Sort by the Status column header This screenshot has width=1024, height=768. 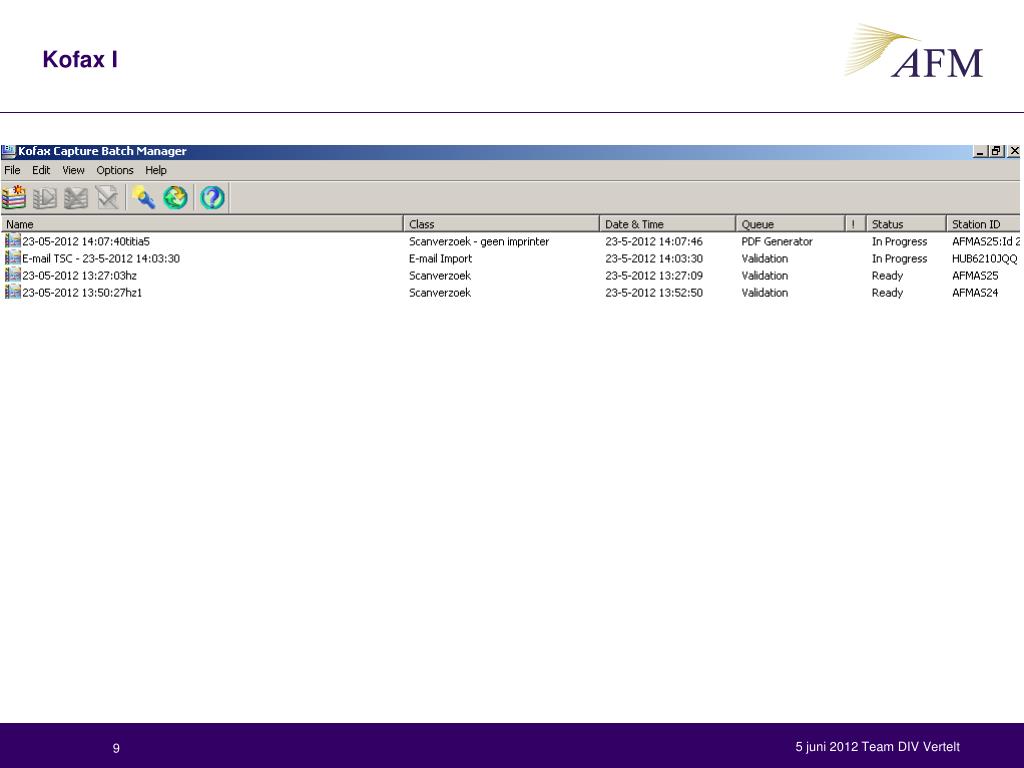tap(906, 224)
